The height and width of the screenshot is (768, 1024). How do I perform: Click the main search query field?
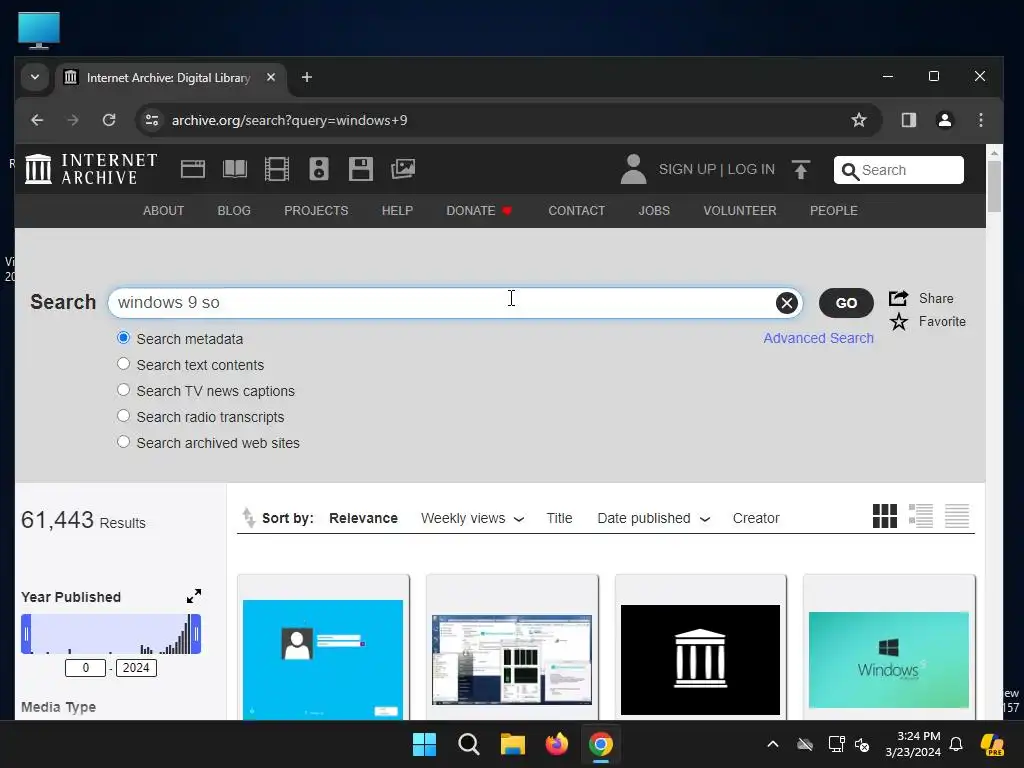pyautogui.click(x=455, y=303)
